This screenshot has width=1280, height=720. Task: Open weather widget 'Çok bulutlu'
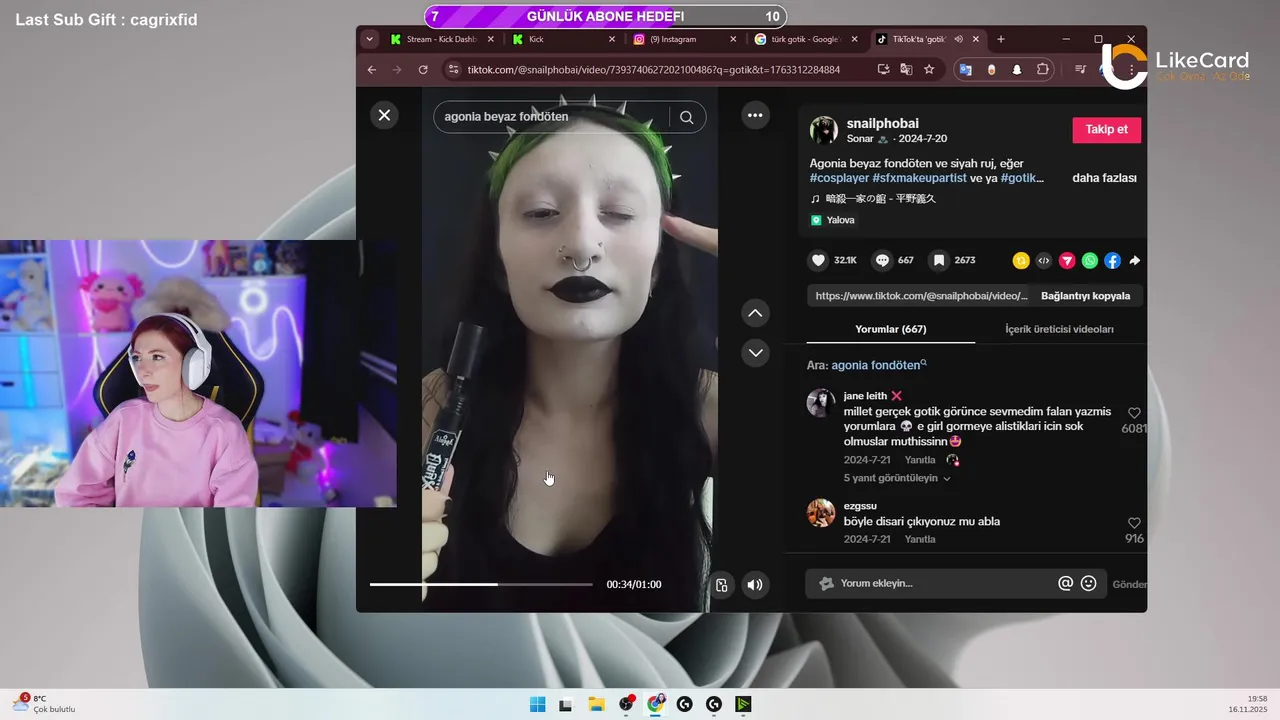pos(45,704)
